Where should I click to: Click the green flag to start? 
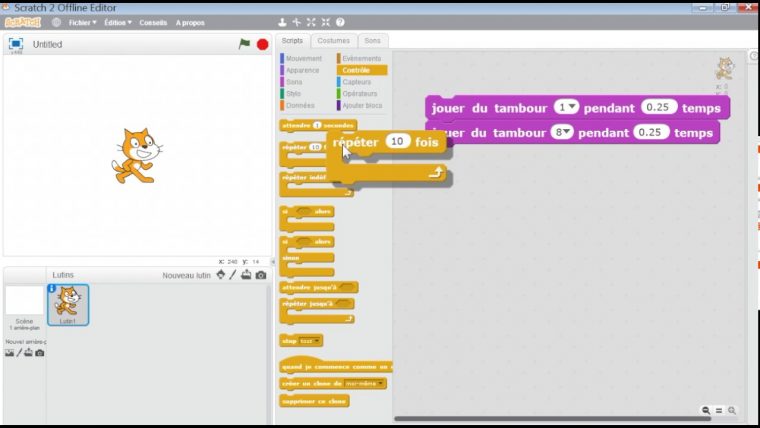(244, 44)
